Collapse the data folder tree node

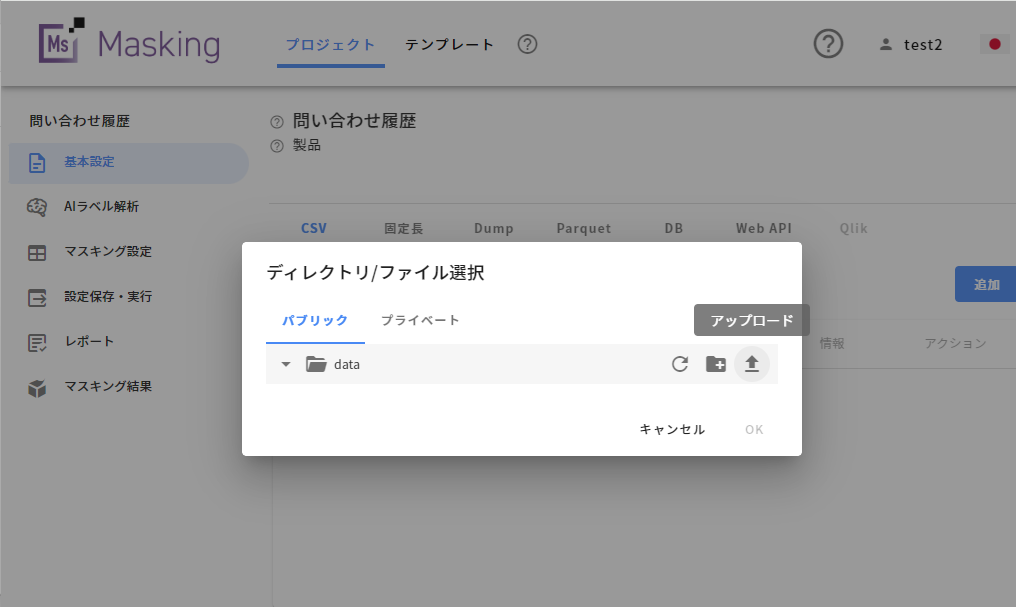coord(285,364)
